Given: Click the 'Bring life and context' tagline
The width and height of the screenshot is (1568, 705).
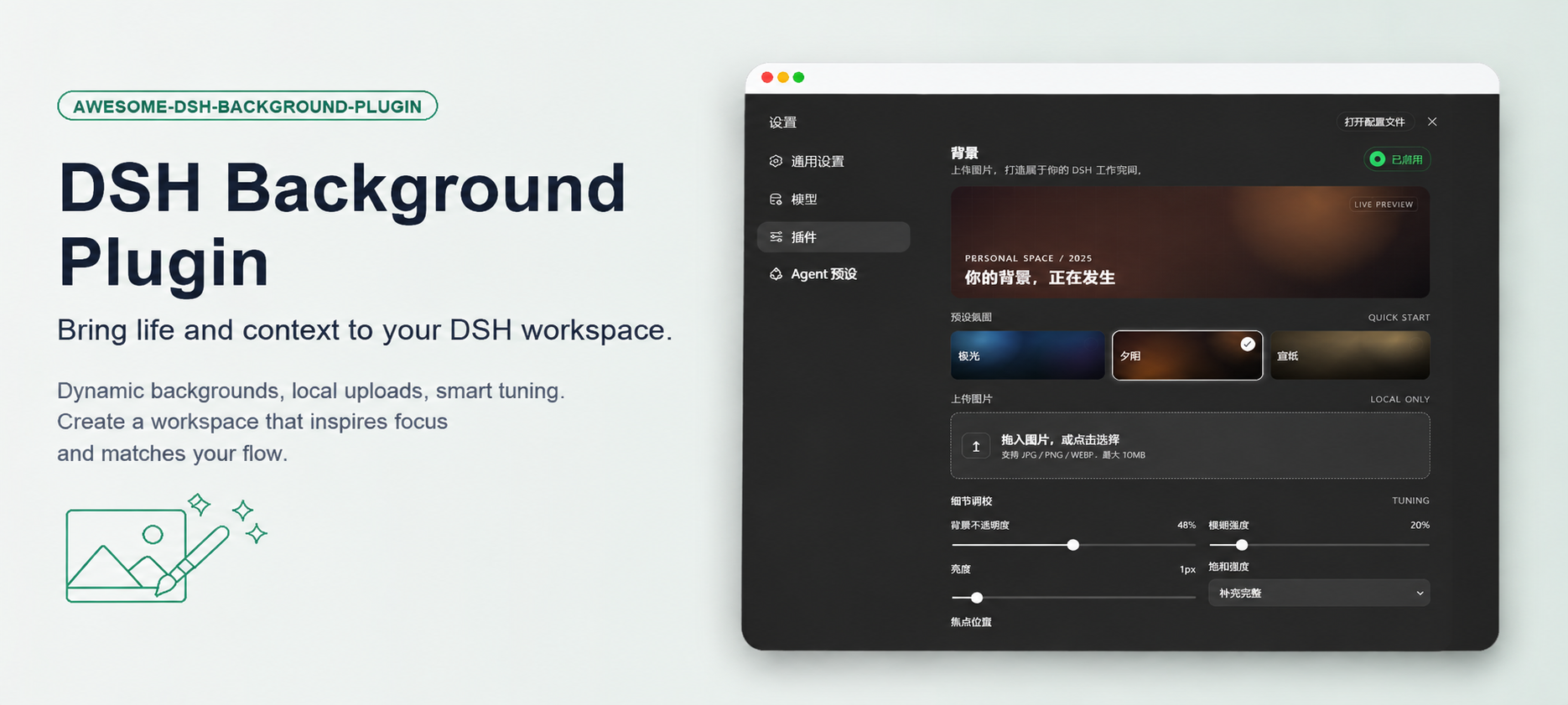Looking at the screenshot, I should (x=365, y=330).
